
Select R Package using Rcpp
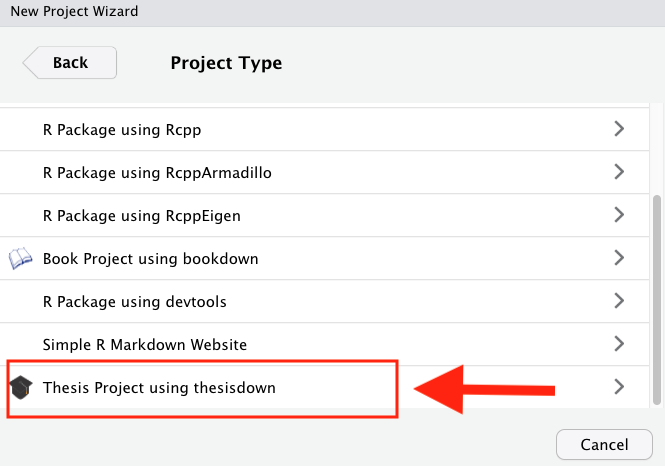point(324,129)
